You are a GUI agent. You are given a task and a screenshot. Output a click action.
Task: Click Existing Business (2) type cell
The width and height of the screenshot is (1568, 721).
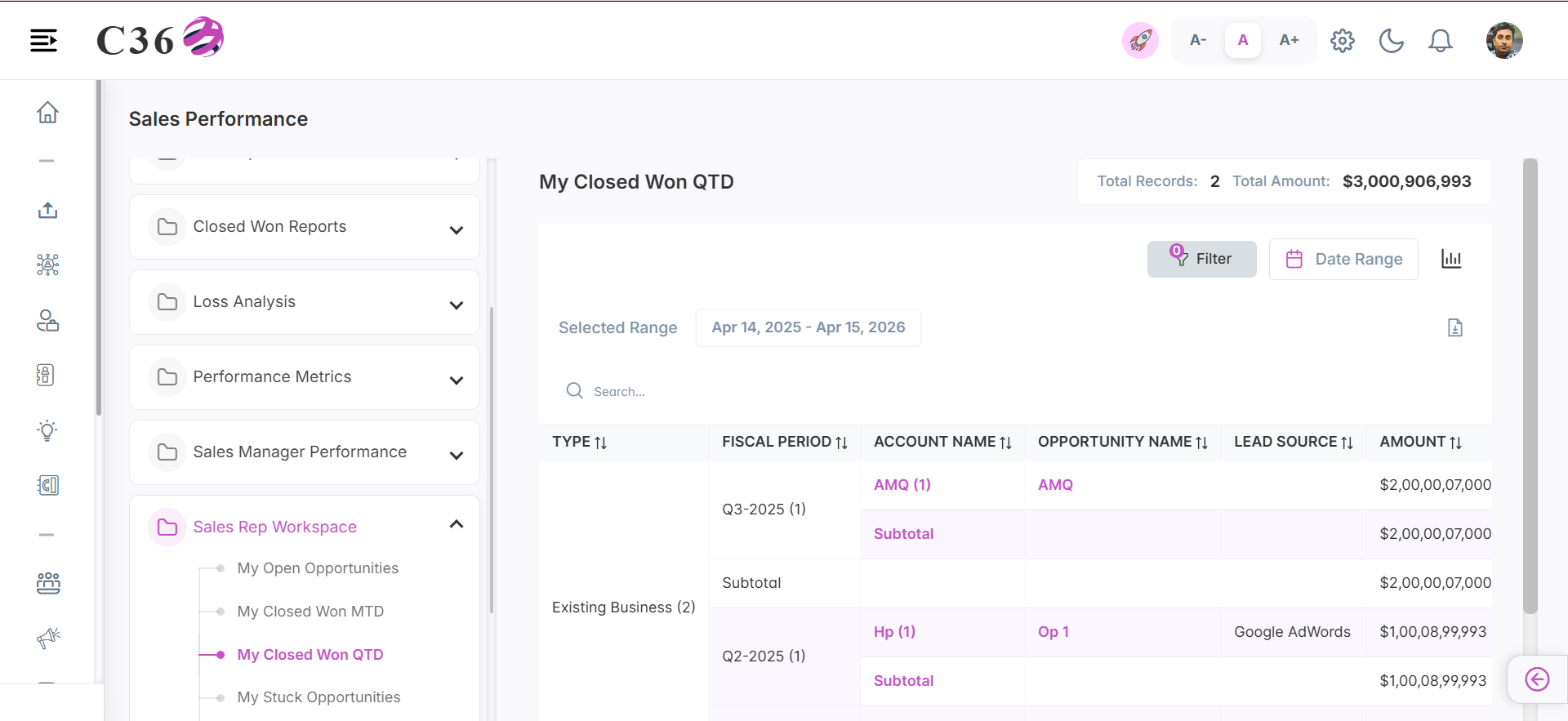624,608
